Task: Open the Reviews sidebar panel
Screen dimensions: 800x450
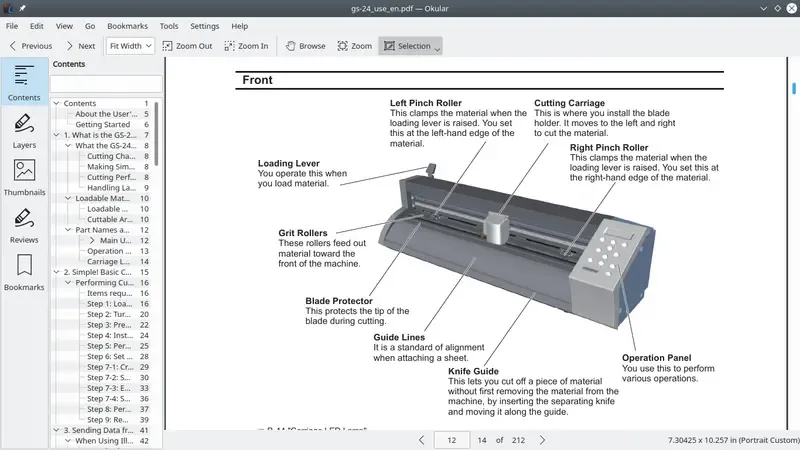Action: [24, 225]
